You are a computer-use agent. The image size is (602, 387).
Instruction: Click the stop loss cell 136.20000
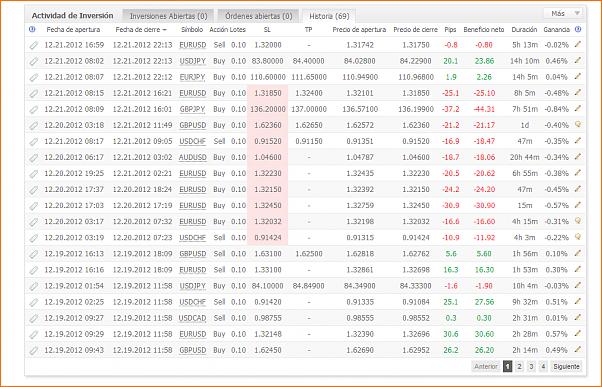pyautogui.click(x=268, y=109)
